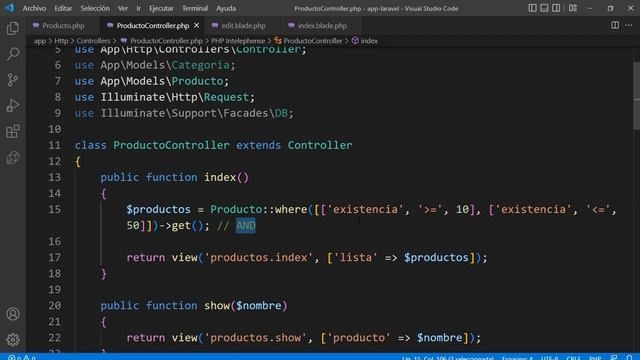Click the Http breadcrumb segment

(61, 41)
